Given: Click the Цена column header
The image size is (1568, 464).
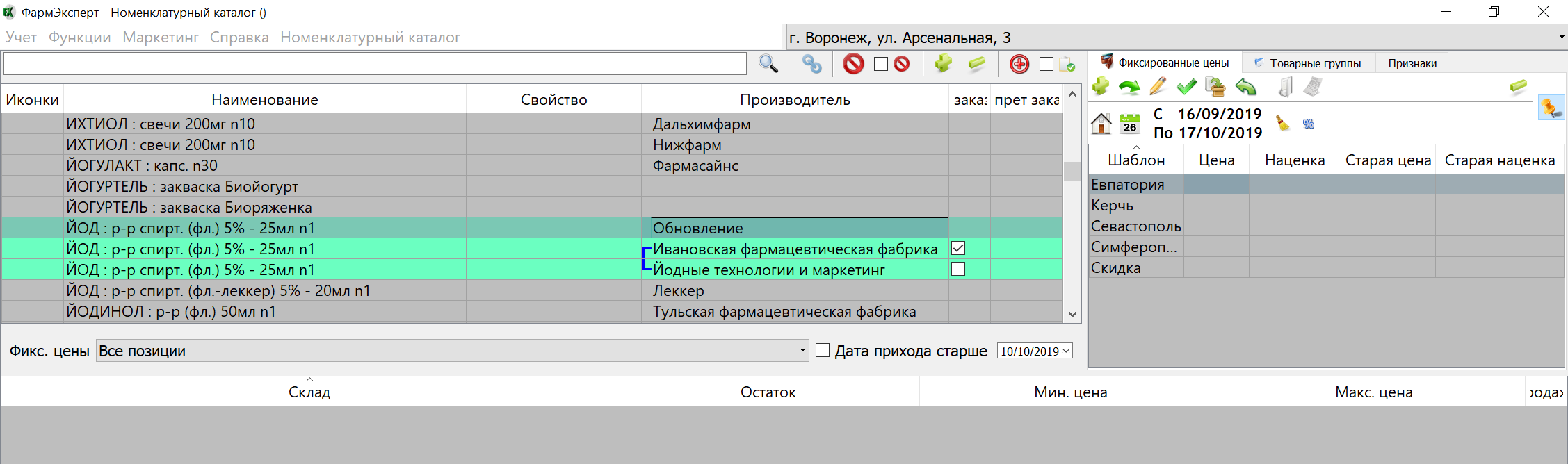Looking at the screenshot, I should click(x=1216, y=160).
